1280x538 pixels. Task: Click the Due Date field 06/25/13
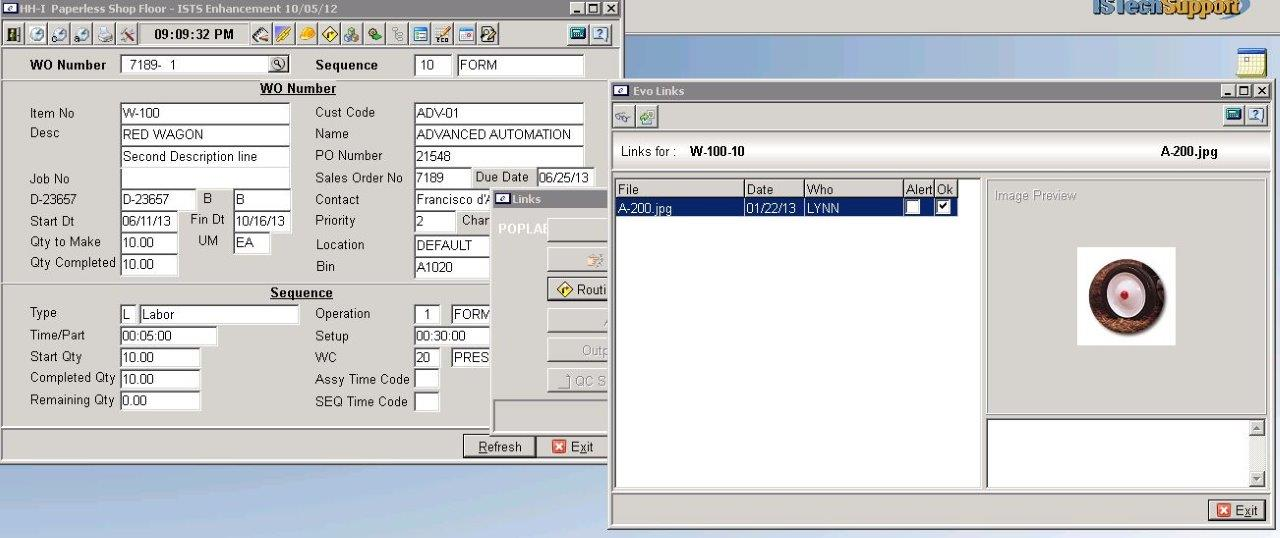pyautogui.click(x=566, y=178)
